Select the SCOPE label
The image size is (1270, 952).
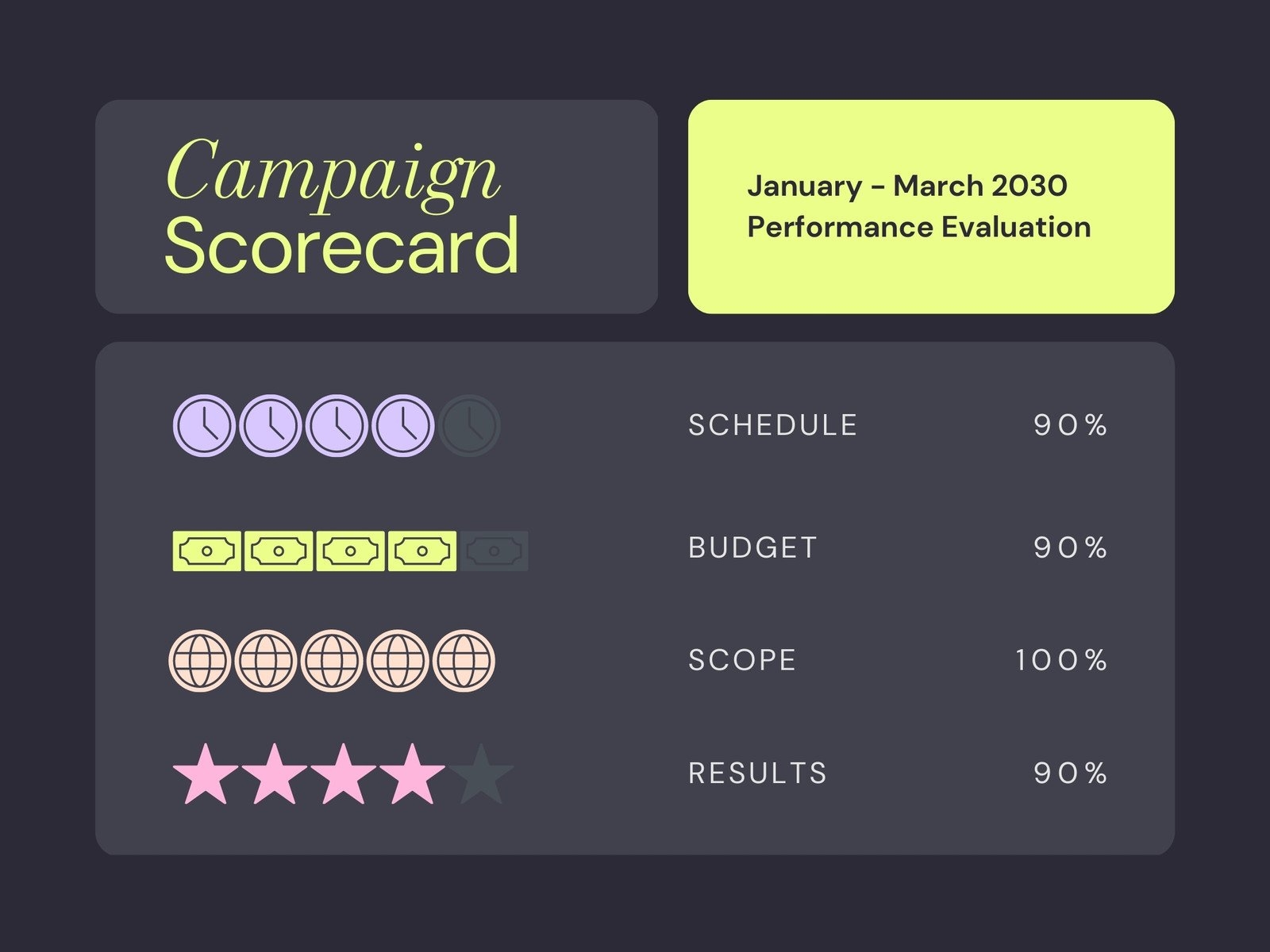pyautogui.click(x=742, y=661)
